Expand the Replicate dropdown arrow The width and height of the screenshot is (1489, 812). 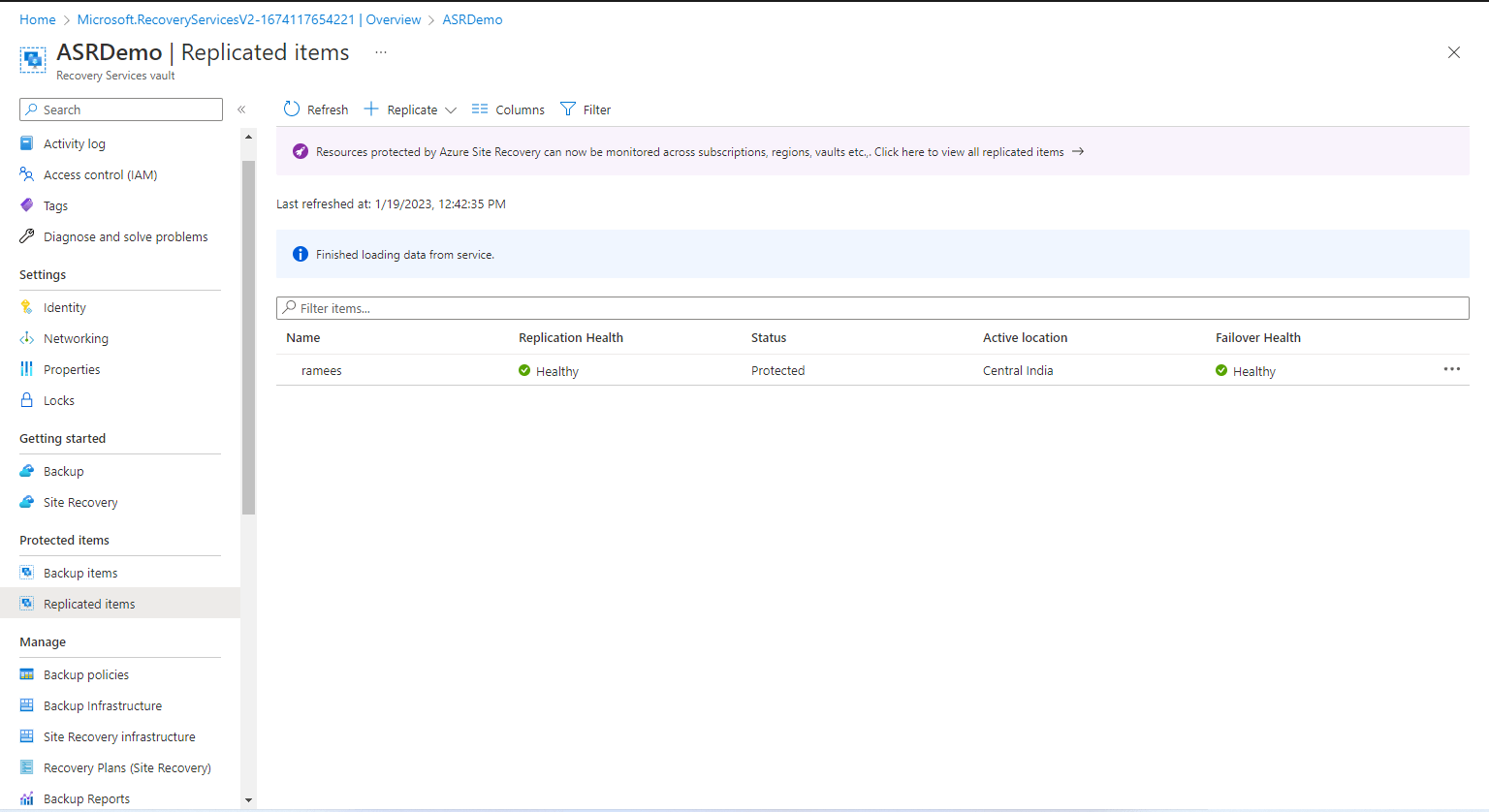450,110
